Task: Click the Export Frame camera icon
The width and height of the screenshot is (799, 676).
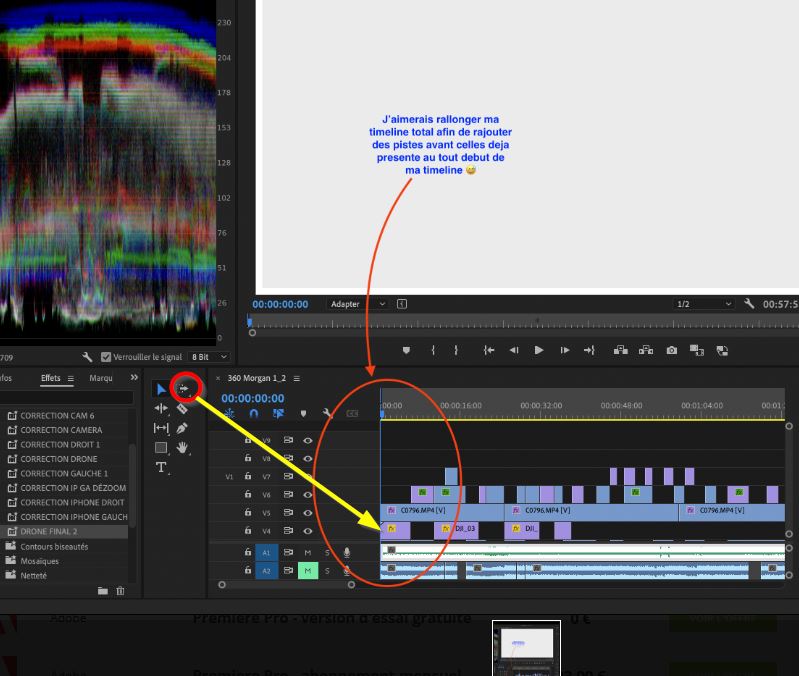Action: (x=671, y=350)
